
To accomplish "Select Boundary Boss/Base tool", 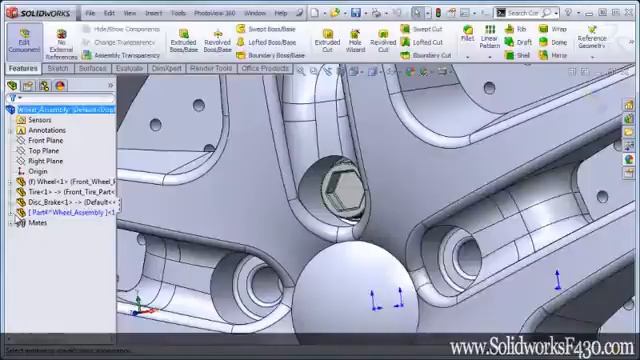I will (271, 55).
